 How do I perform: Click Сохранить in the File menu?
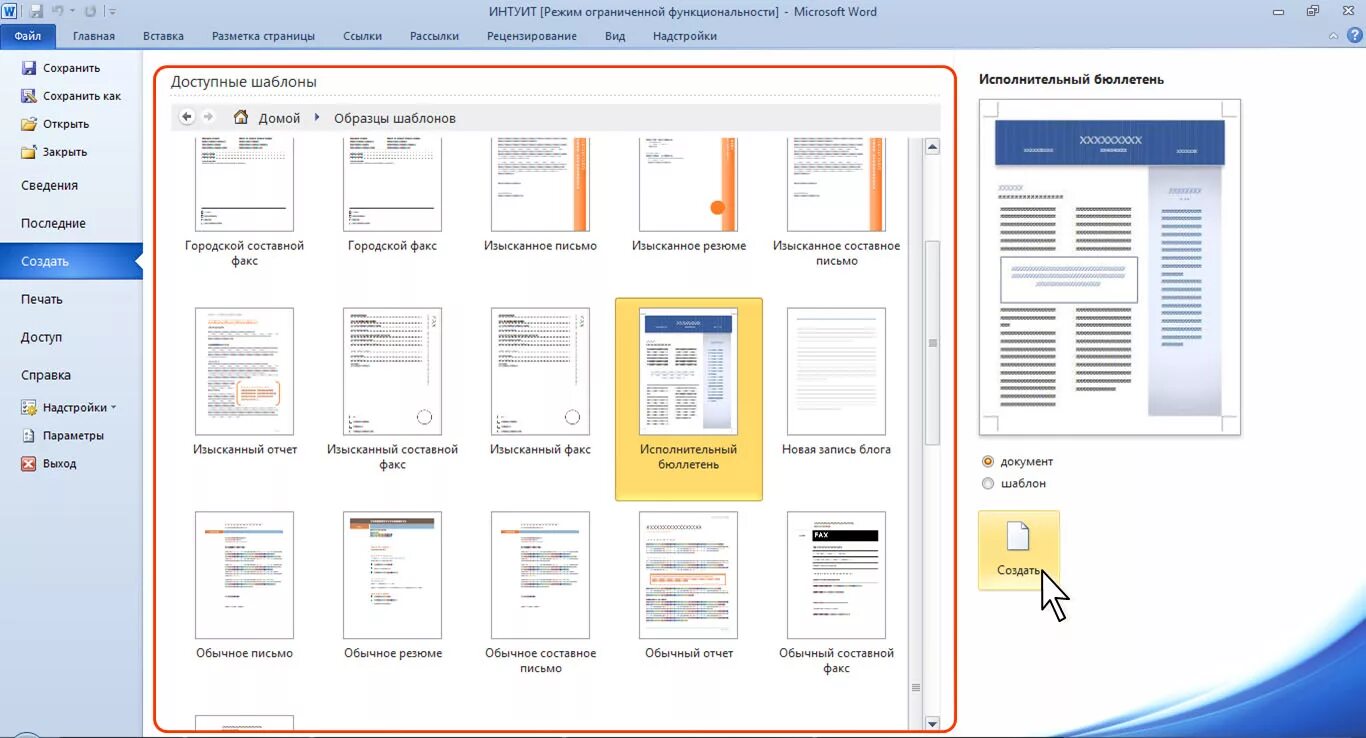(60, 68)
